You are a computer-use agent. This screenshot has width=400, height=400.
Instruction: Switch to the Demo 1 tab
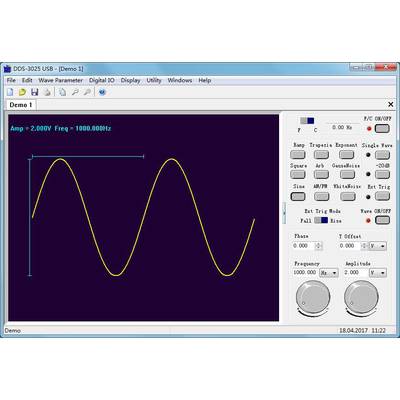point(21,105)
